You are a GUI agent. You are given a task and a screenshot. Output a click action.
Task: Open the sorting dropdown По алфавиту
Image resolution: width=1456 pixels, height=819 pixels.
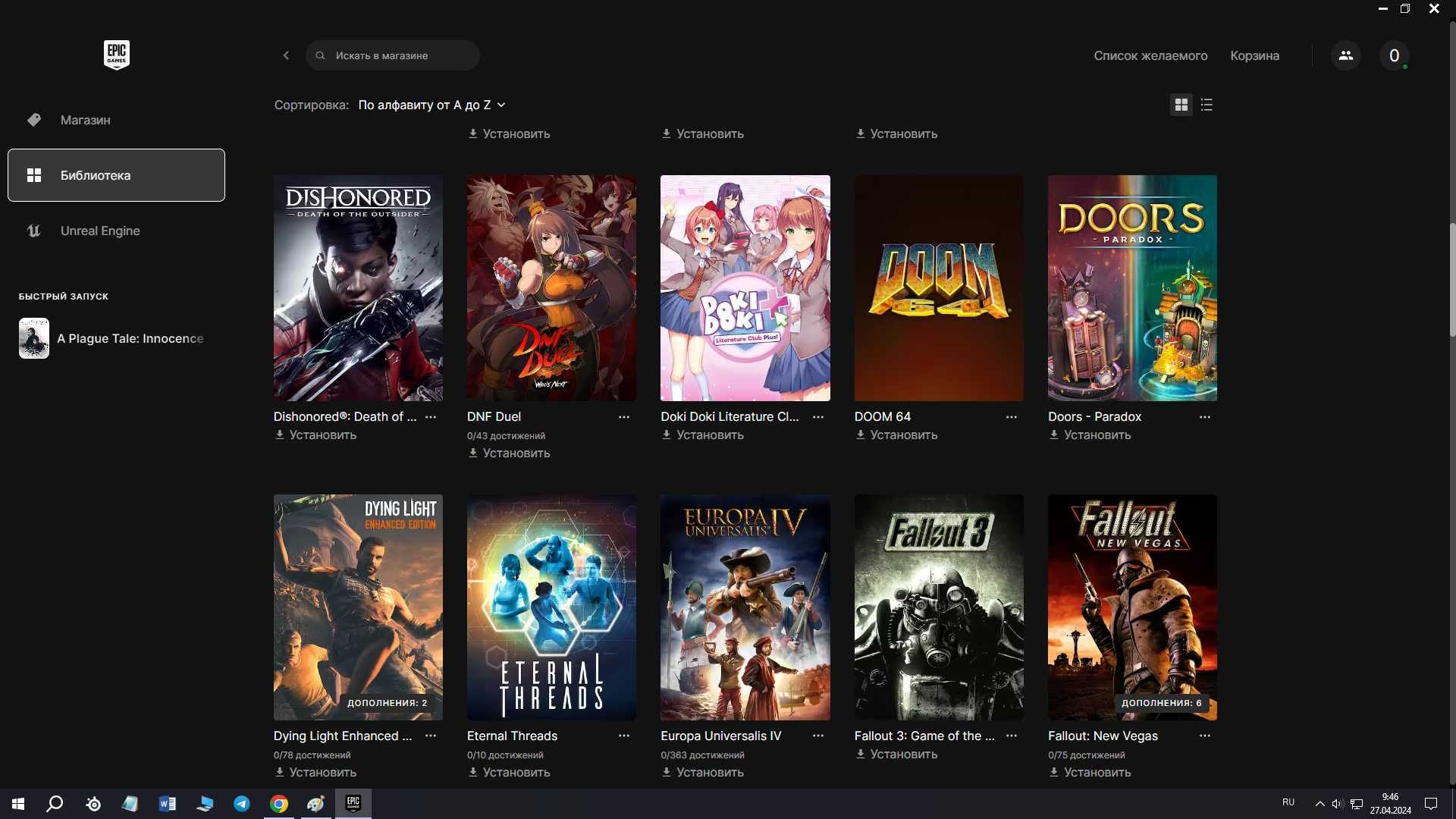tap(431, 105)
